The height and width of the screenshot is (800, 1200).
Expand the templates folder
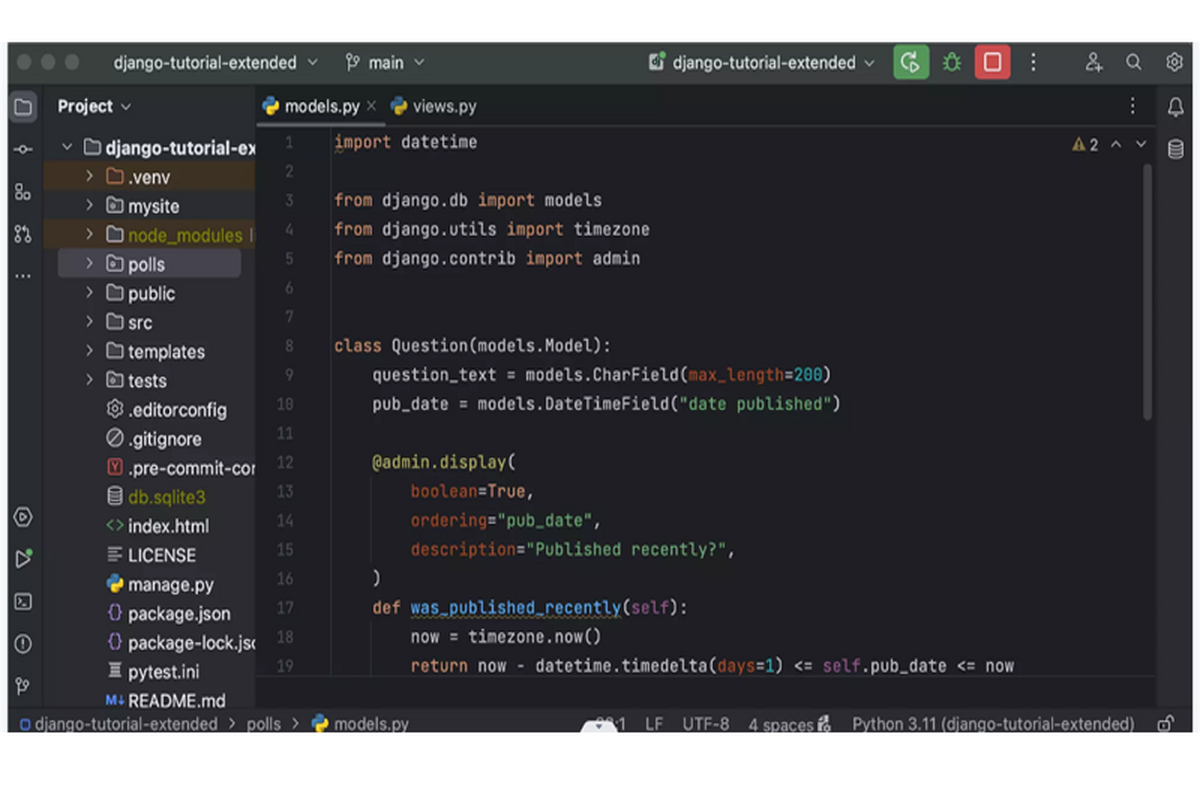(x=89, y=351)
